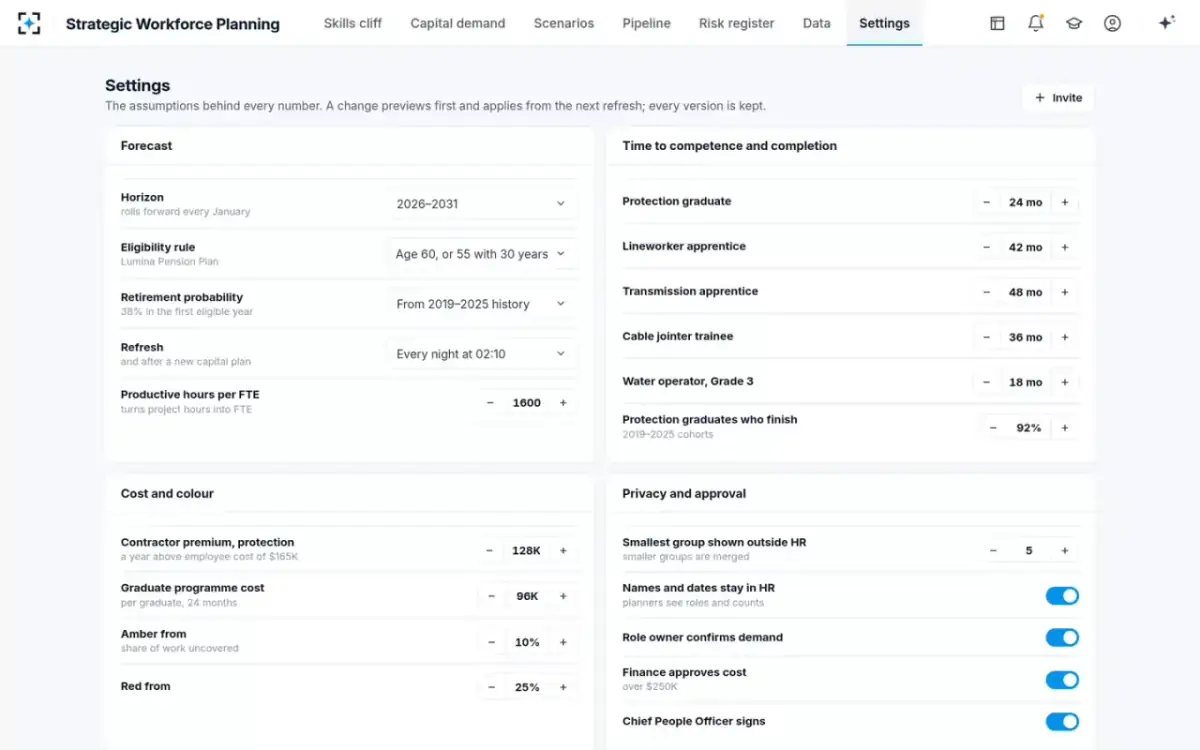This screenshot has height=750, width=1200.
Task: Open notifications bell
Action: tap(1036, 23)
